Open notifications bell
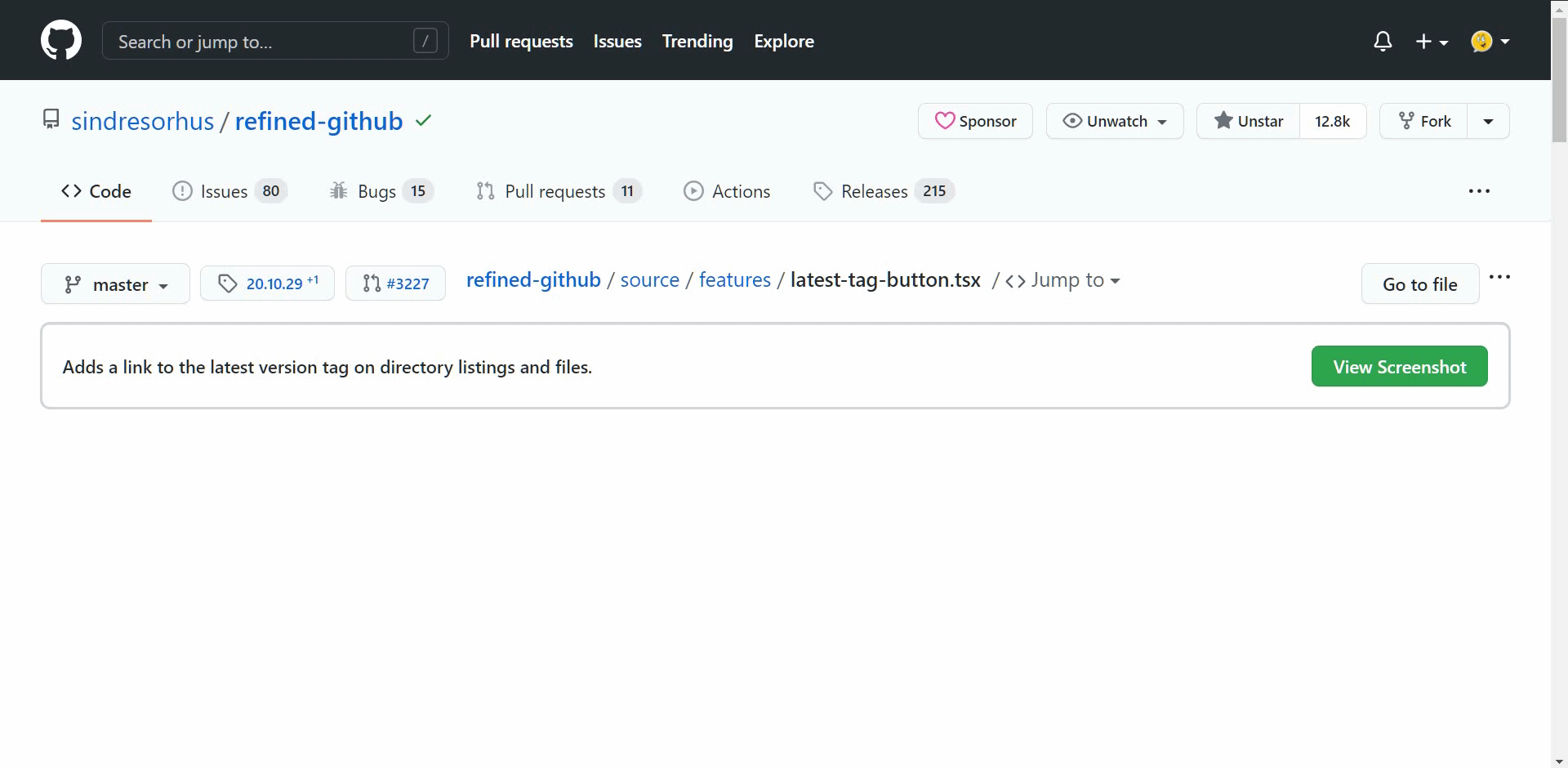This screenshot has width=1568, height=768. pos(1383,41)
